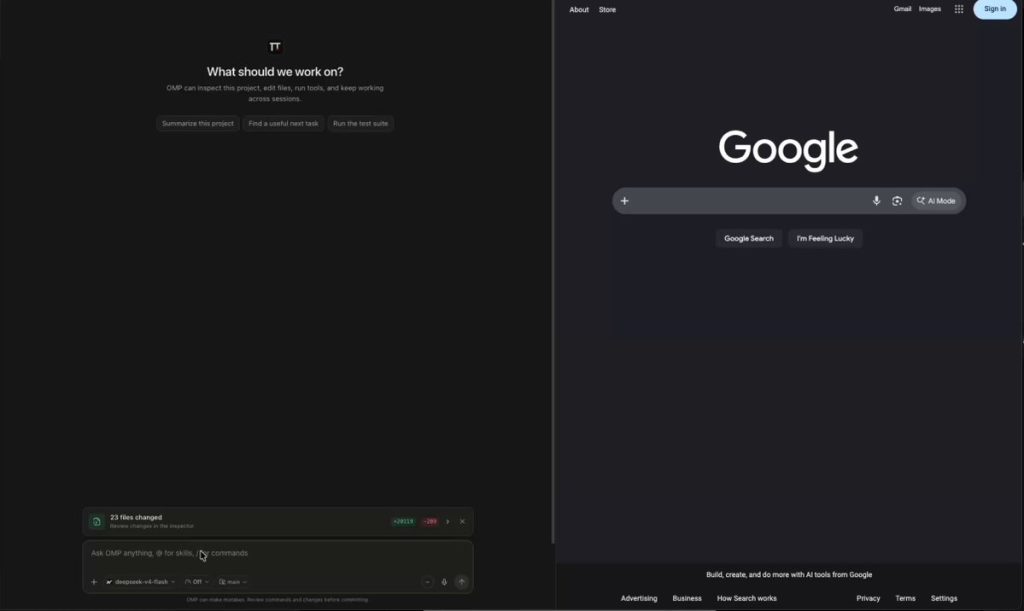The height and width of the screenshot is (611, 1024).
Task: Click the Google Search button
Action: (748, 238)
